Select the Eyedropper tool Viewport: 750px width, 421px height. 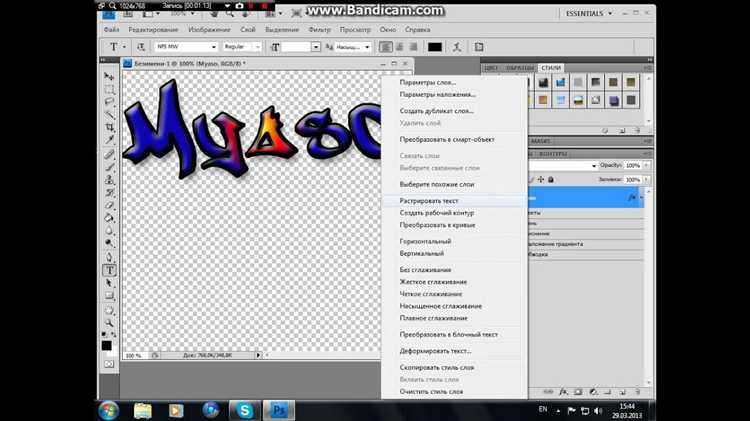coord(109,140)
